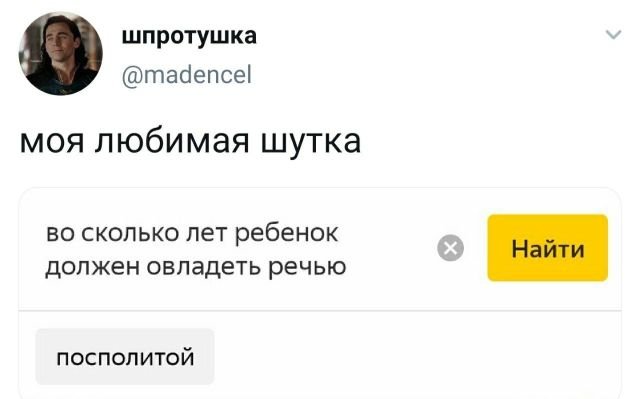Open the tweet options chevron menu
This screenshot has width=640, height=399.
point(613,35)
